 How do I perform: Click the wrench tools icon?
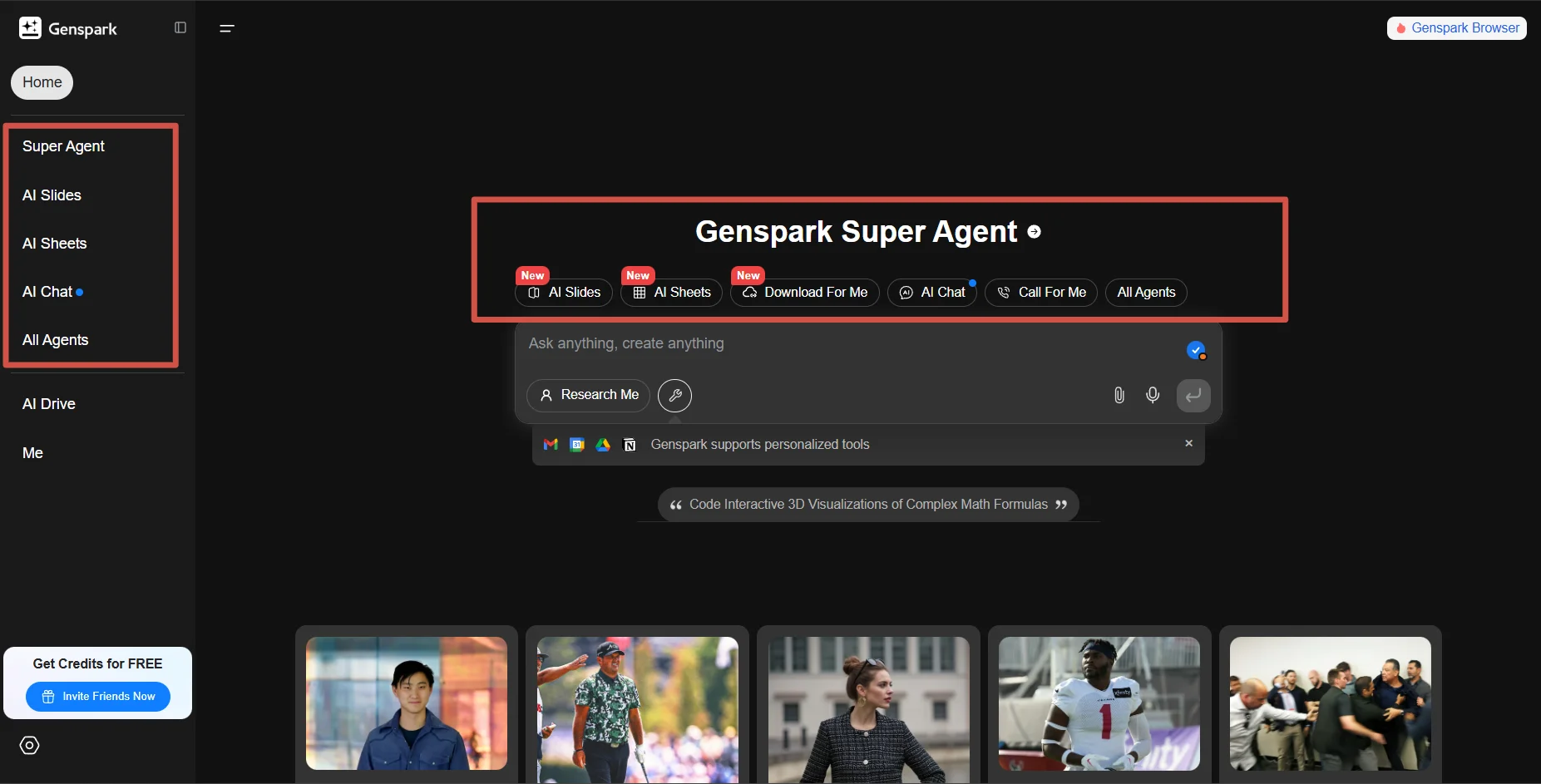pyautogui.click(x=674, y=395)
